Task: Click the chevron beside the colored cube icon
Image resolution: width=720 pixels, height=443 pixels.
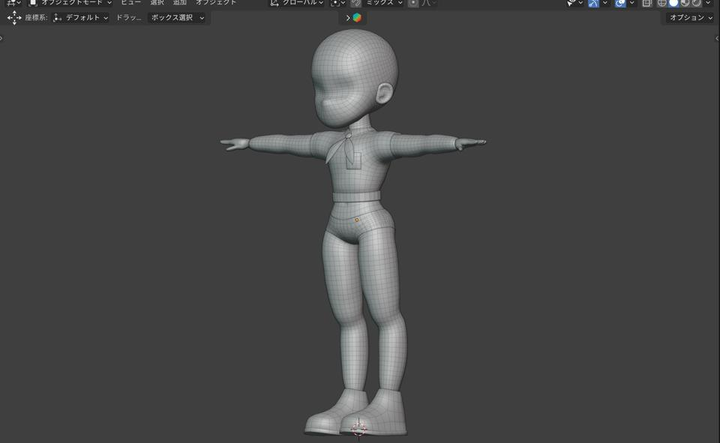Action: click(348, 18)
